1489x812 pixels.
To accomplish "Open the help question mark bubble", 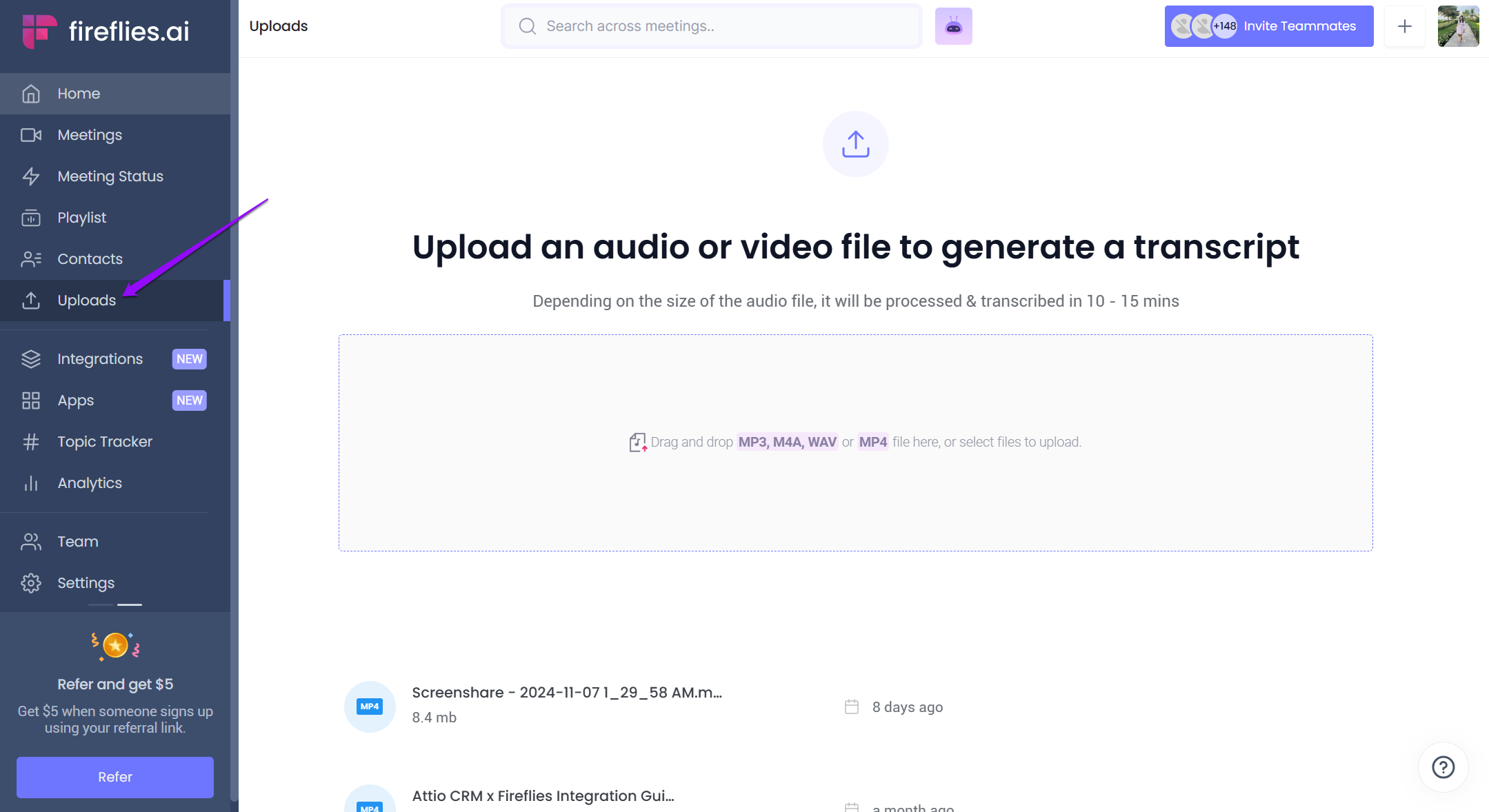I will [1443, 767].
